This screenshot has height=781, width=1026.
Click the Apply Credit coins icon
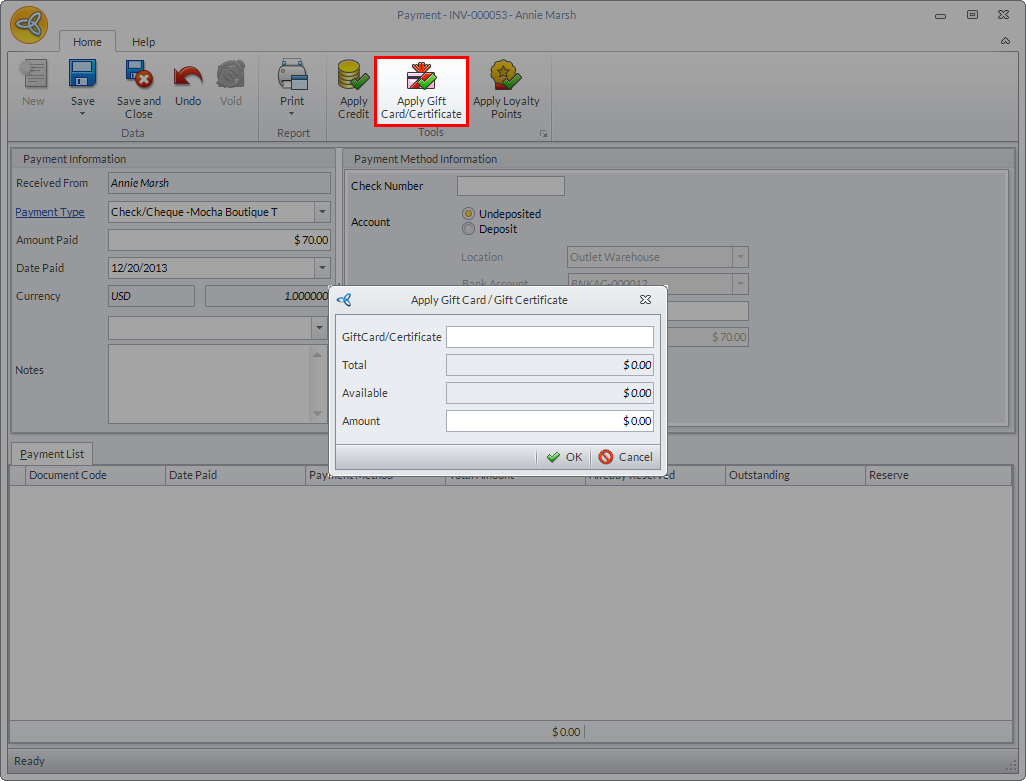[x=353, y=78]
